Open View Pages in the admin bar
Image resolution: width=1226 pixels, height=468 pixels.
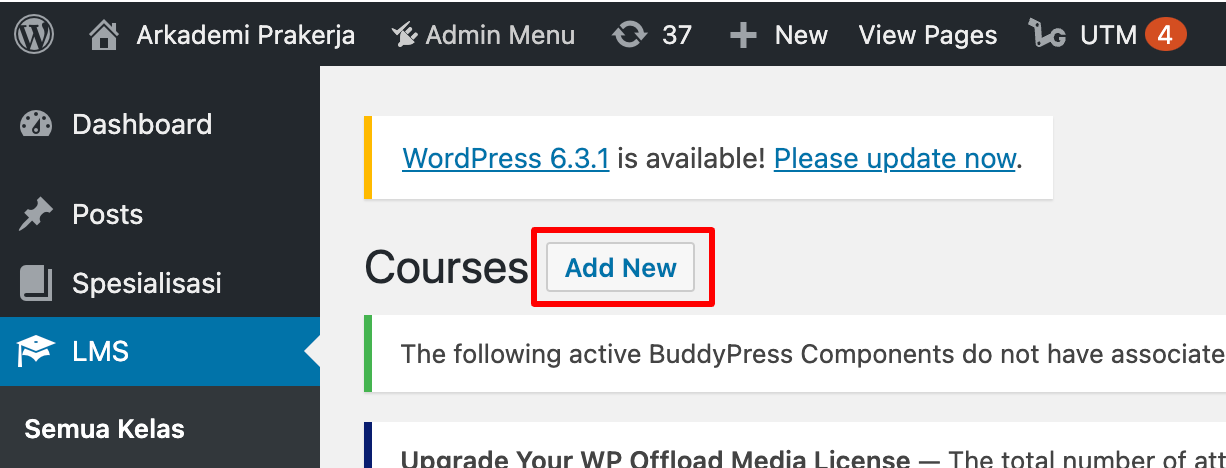928,35
